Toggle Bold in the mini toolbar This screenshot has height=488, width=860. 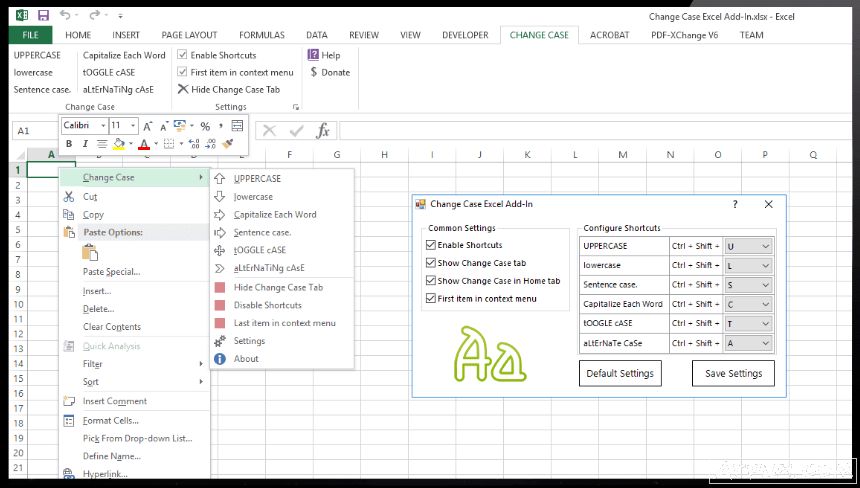[x=69, y=144]
